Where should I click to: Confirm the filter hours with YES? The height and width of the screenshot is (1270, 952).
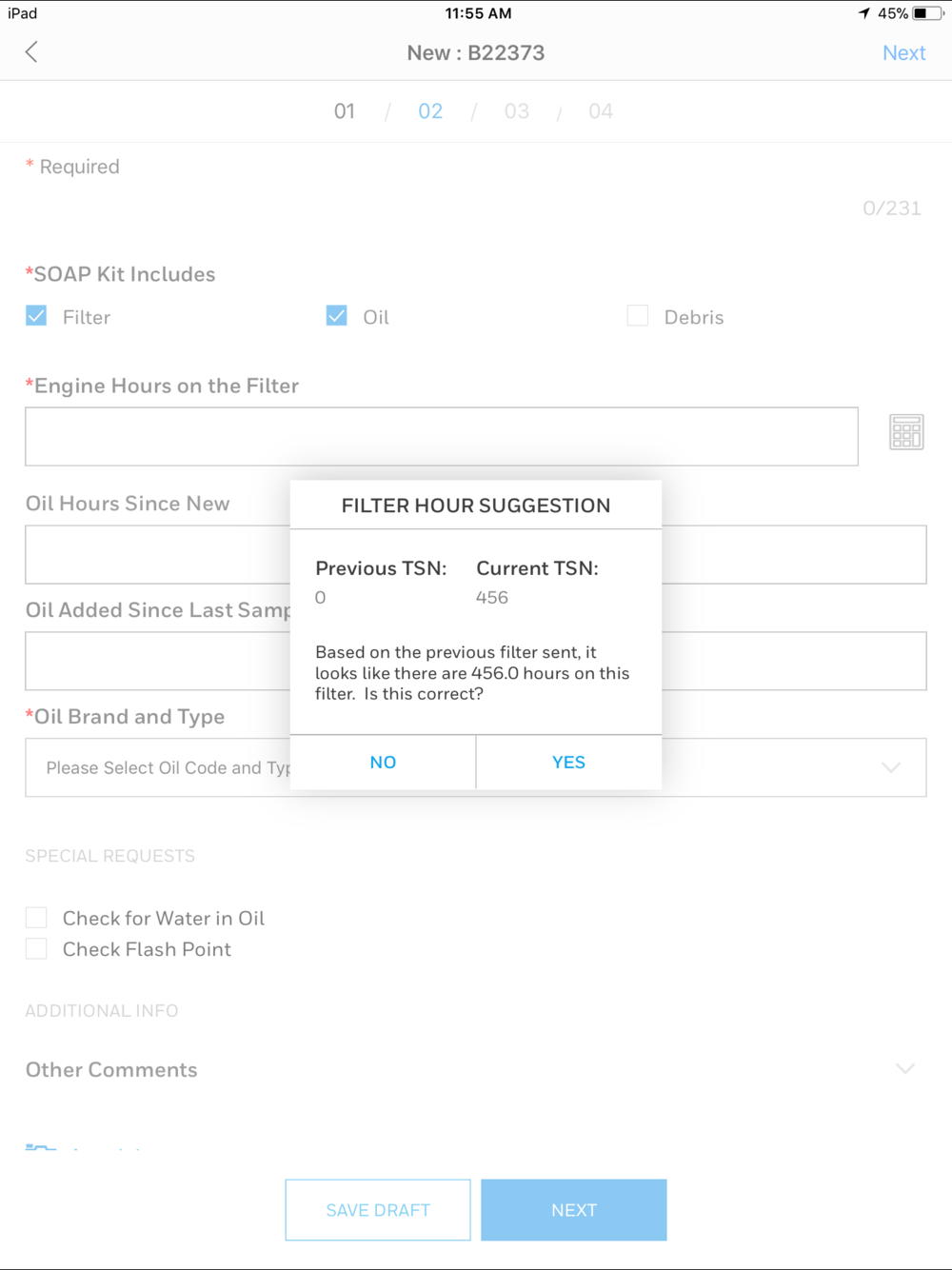tap(568, 763)
